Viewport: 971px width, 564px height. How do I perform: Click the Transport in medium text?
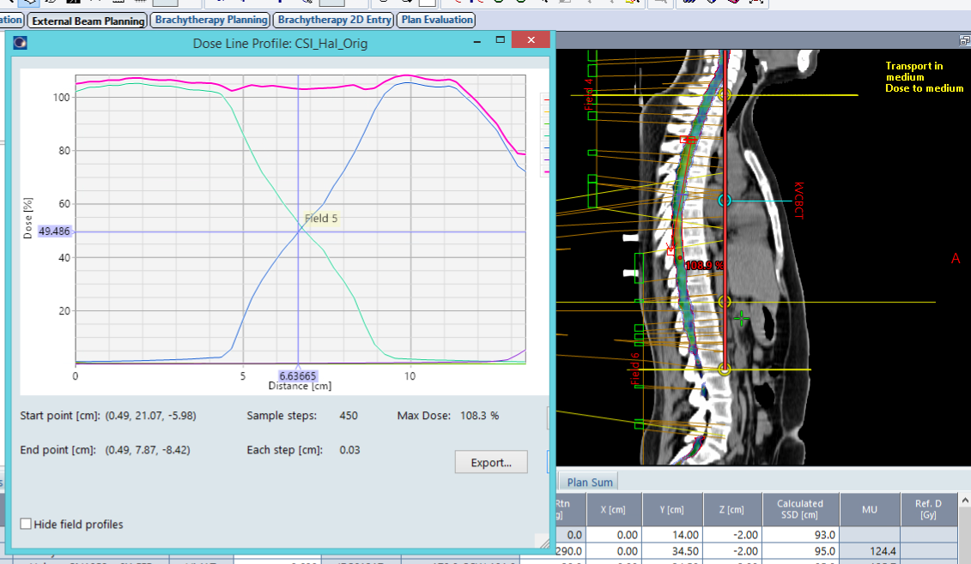914,71
